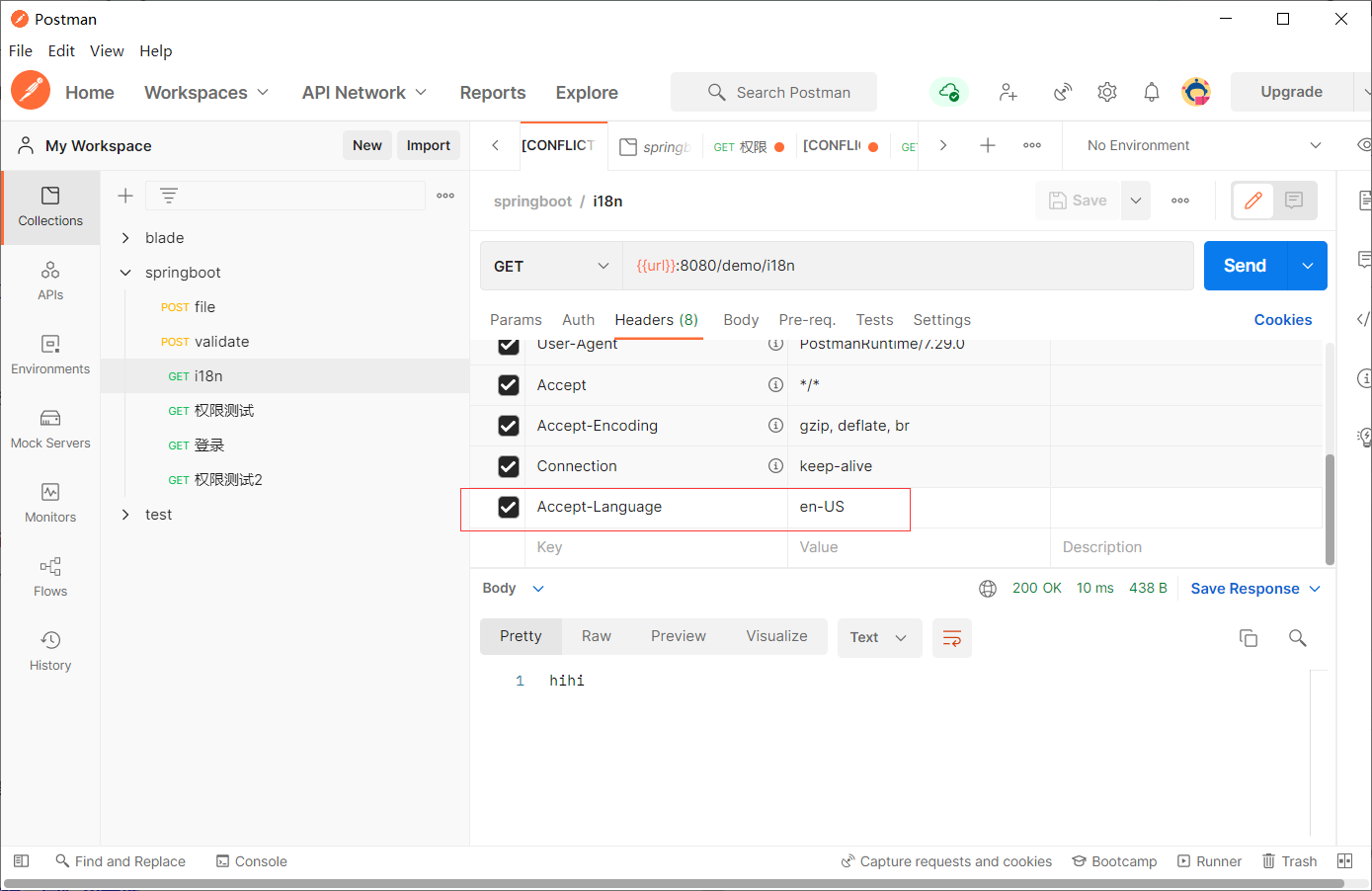Open the File menu
The height and width of the screenshot is (891, 1372).
pos(21,51)
